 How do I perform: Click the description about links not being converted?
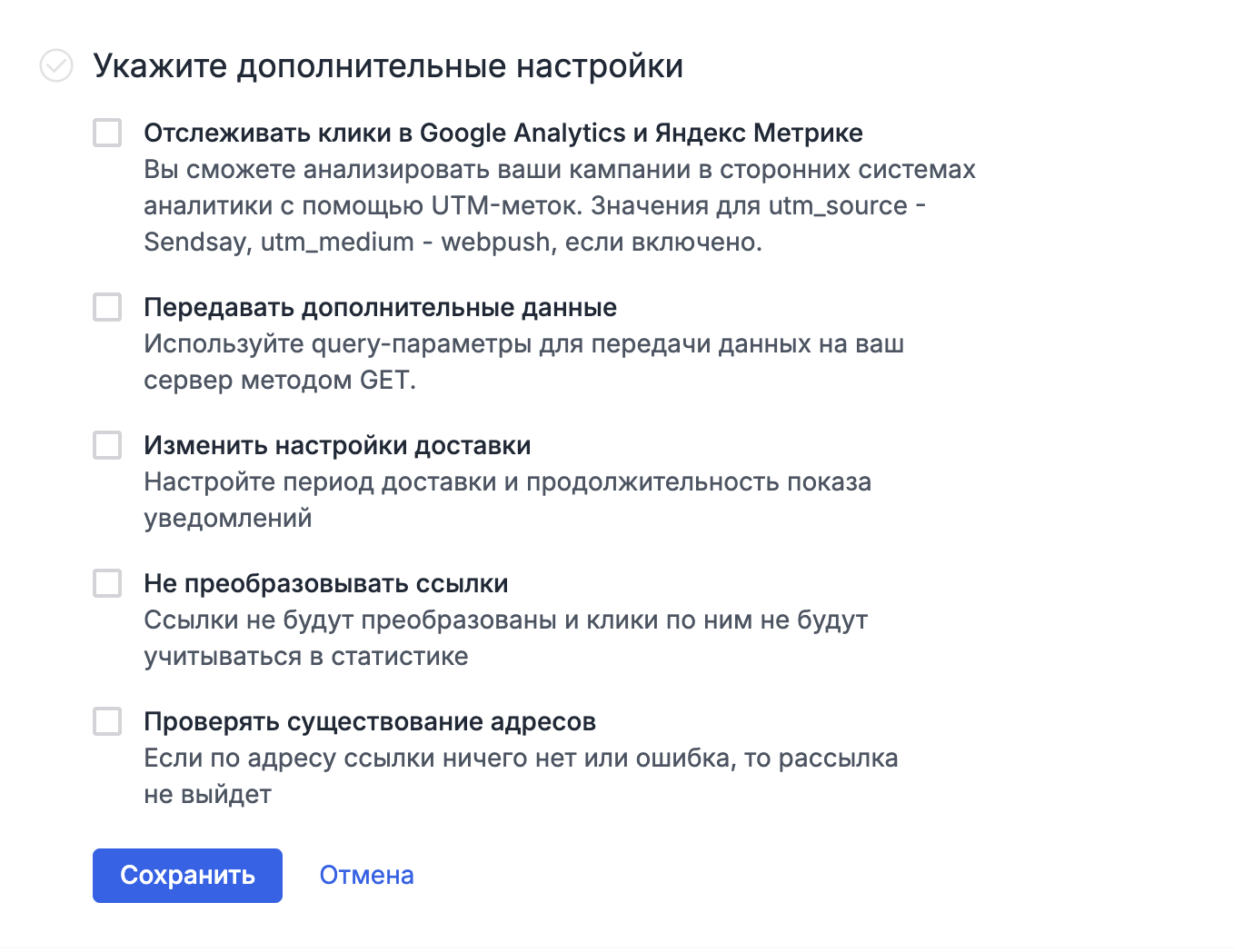pyautogui.click(x=505, y=638)
